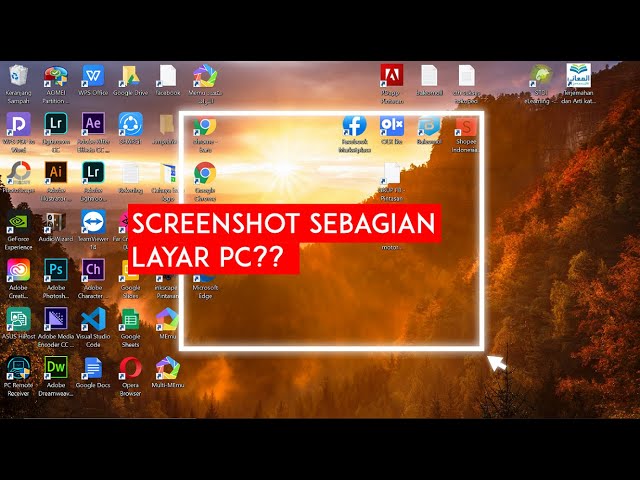Launch Adobe Dreamweaver

tap(56, 367)
